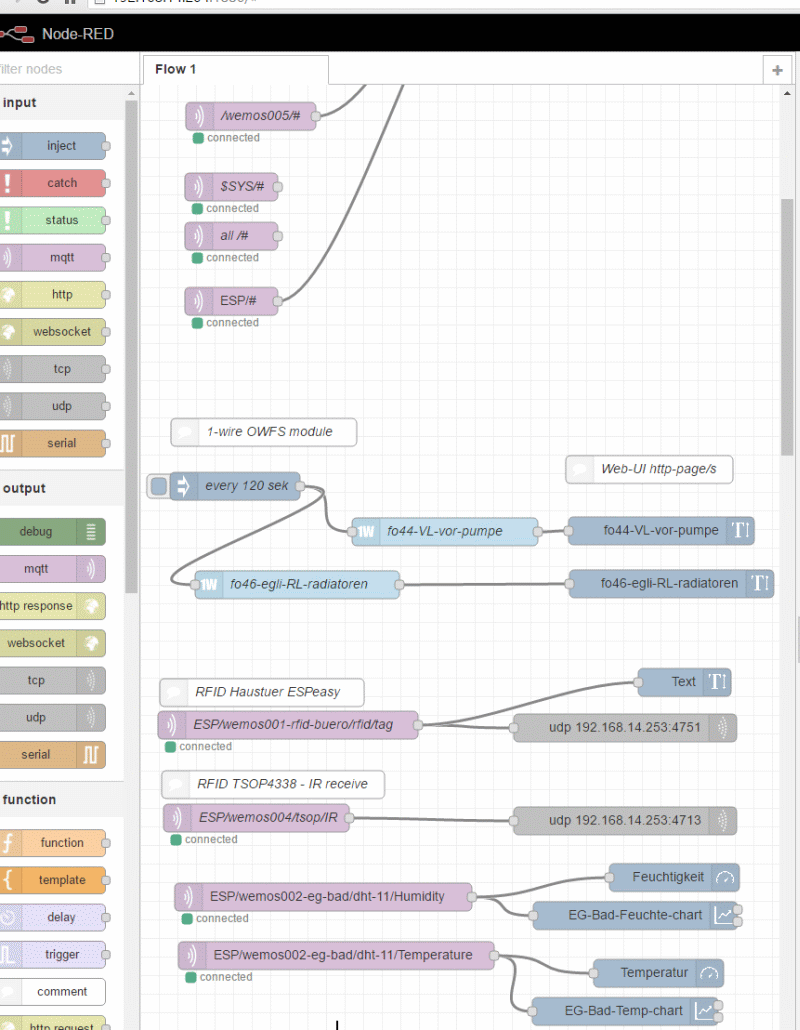
Task: Pick the mqtt input node from the palette
Action: [53, 258]
